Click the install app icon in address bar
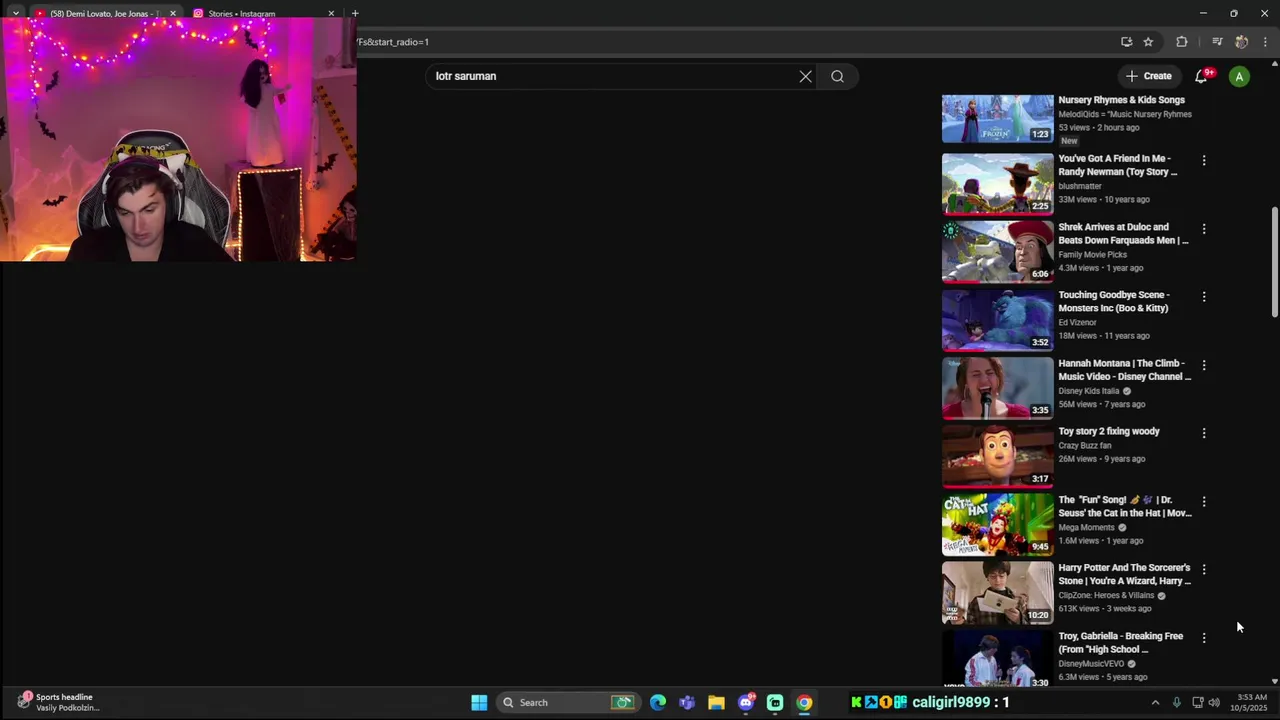 pyautogui.click(x=1126, y=42)
